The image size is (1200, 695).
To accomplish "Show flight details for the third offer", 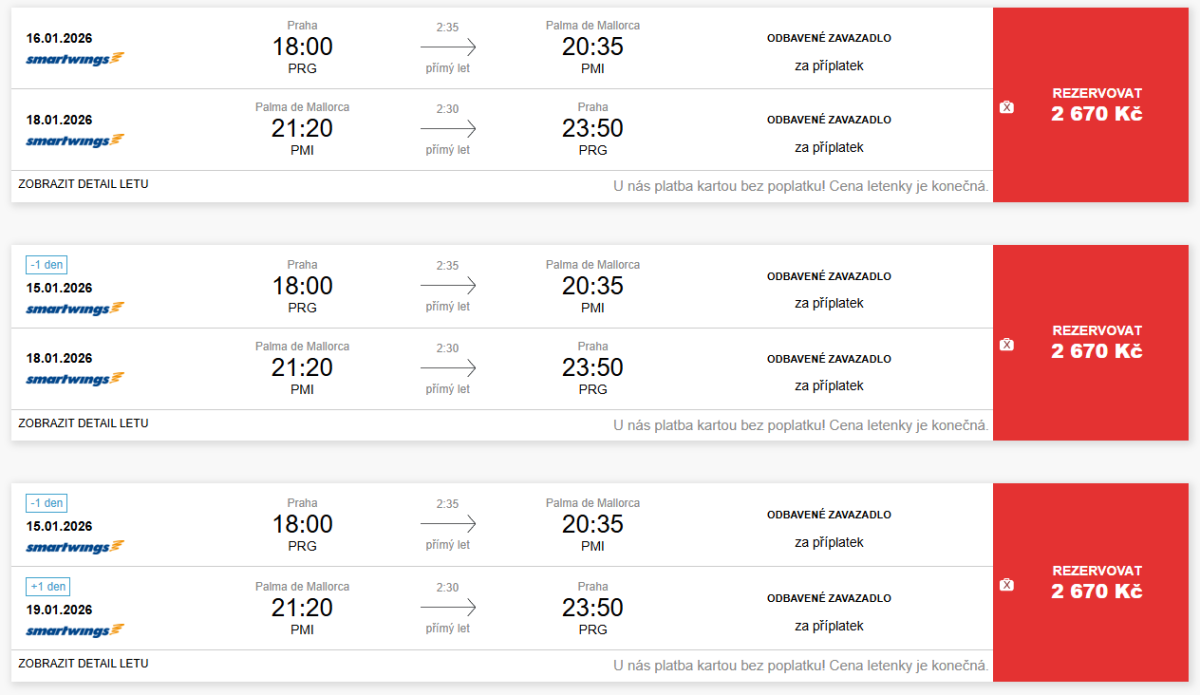I will [83, 663].
